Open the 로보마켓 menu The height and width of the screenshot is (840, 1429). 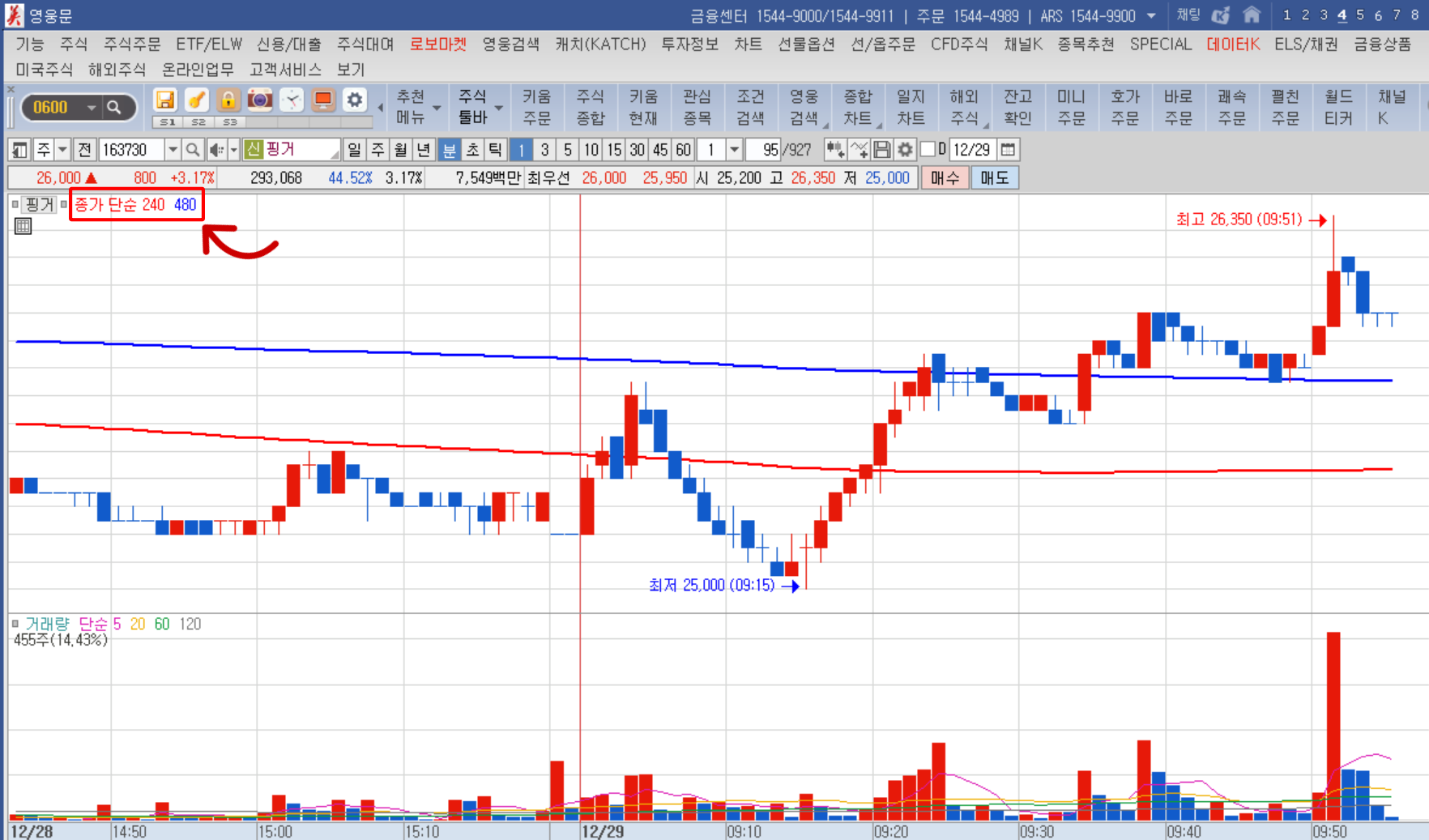click(x=438, y=44)
